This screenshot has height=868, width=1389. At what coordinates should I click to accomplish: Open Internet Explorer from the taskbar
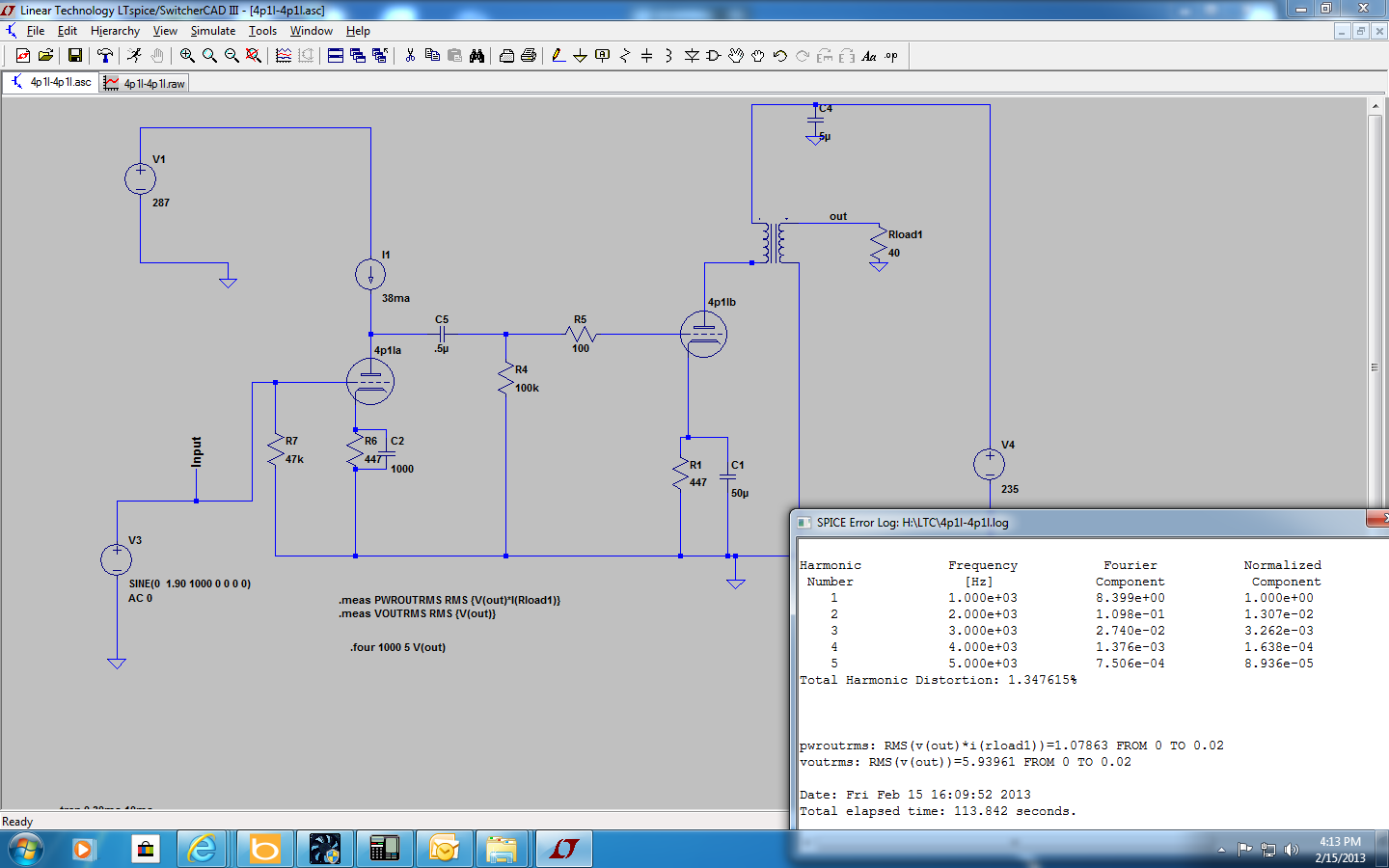tap(203, 849)
